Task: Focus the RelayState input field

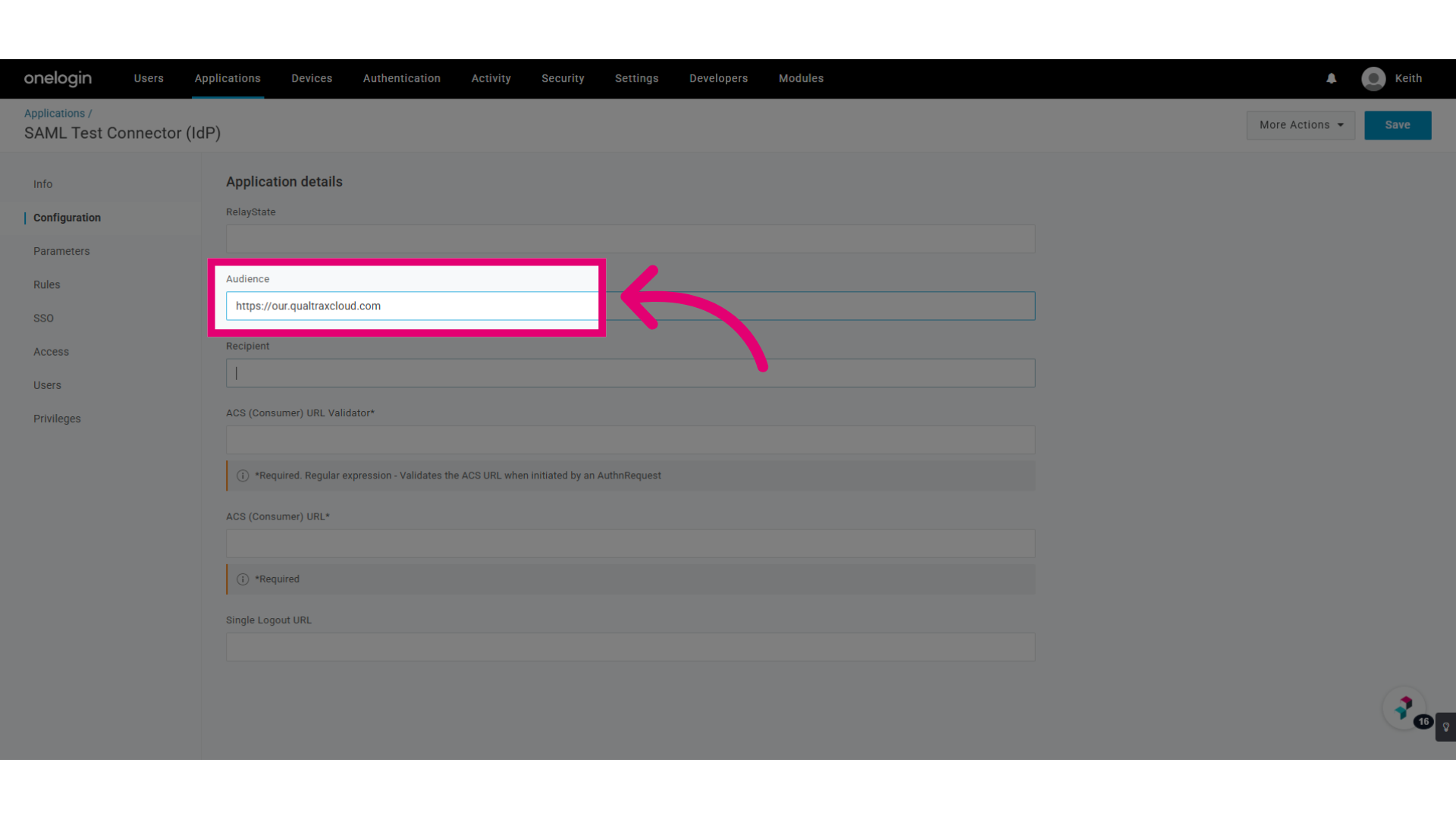Action: (x=630, y=239)
